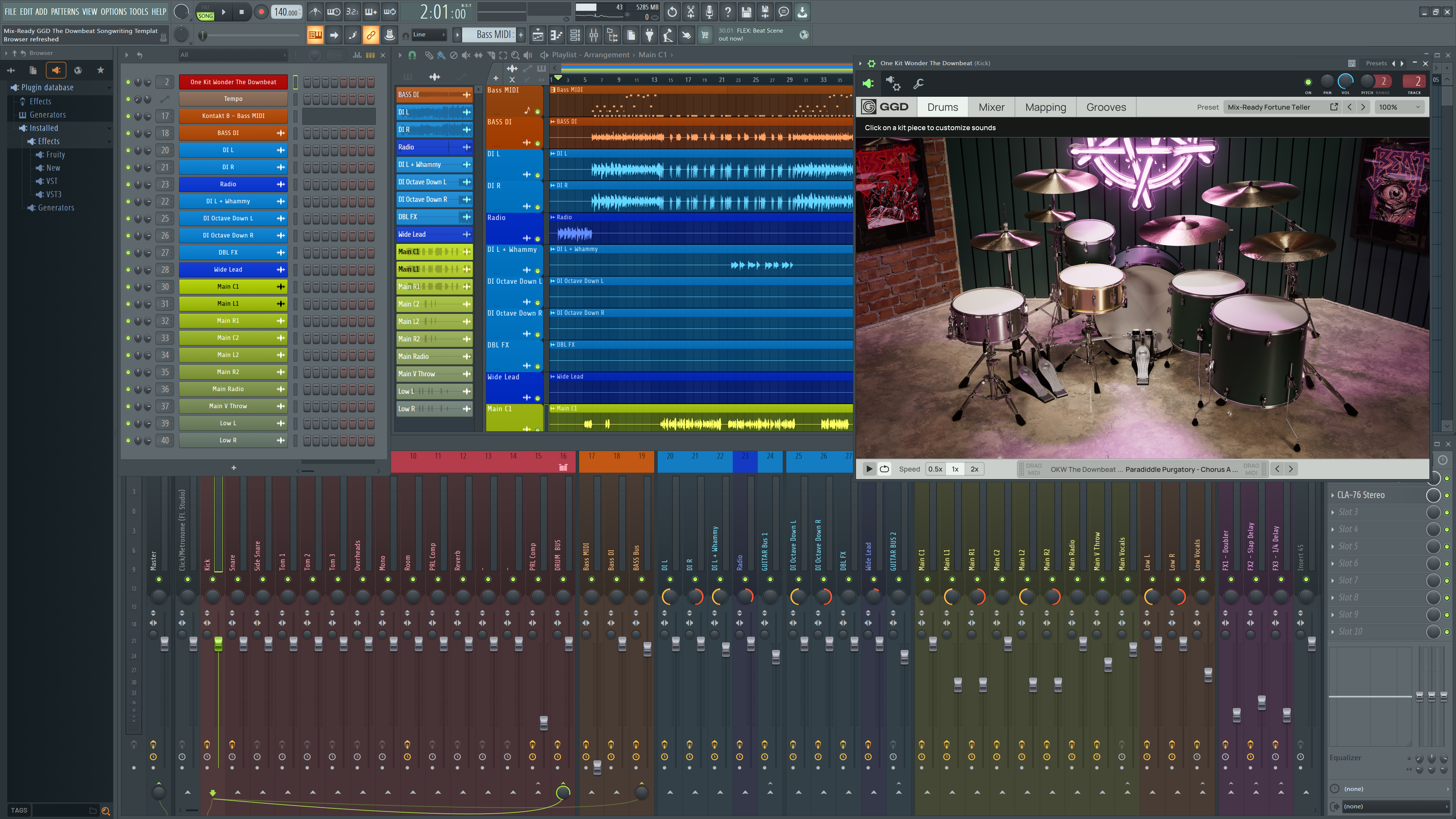Open help via the question mark icon
Viewport: 1456px width, 819px height.
(728, 12)
